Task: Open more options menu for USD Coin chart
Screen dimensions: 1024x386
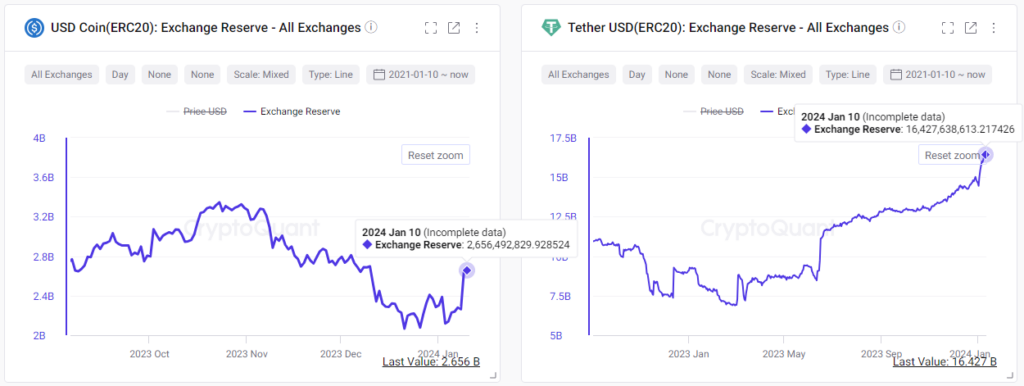Action: pyautogui.click(x=477, y=27)
